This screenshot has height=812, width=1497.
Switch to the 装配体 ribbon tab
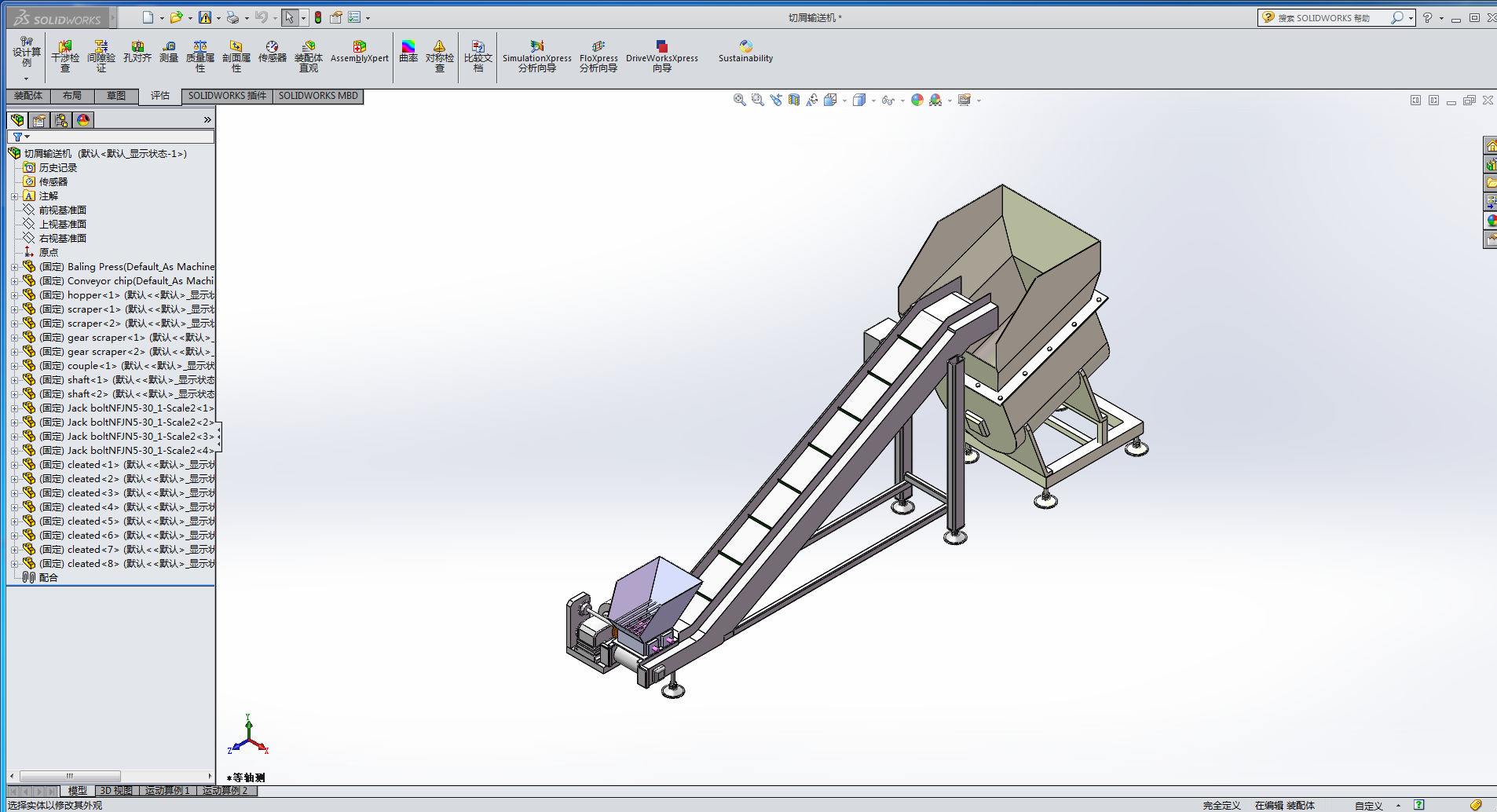point(28,96)
